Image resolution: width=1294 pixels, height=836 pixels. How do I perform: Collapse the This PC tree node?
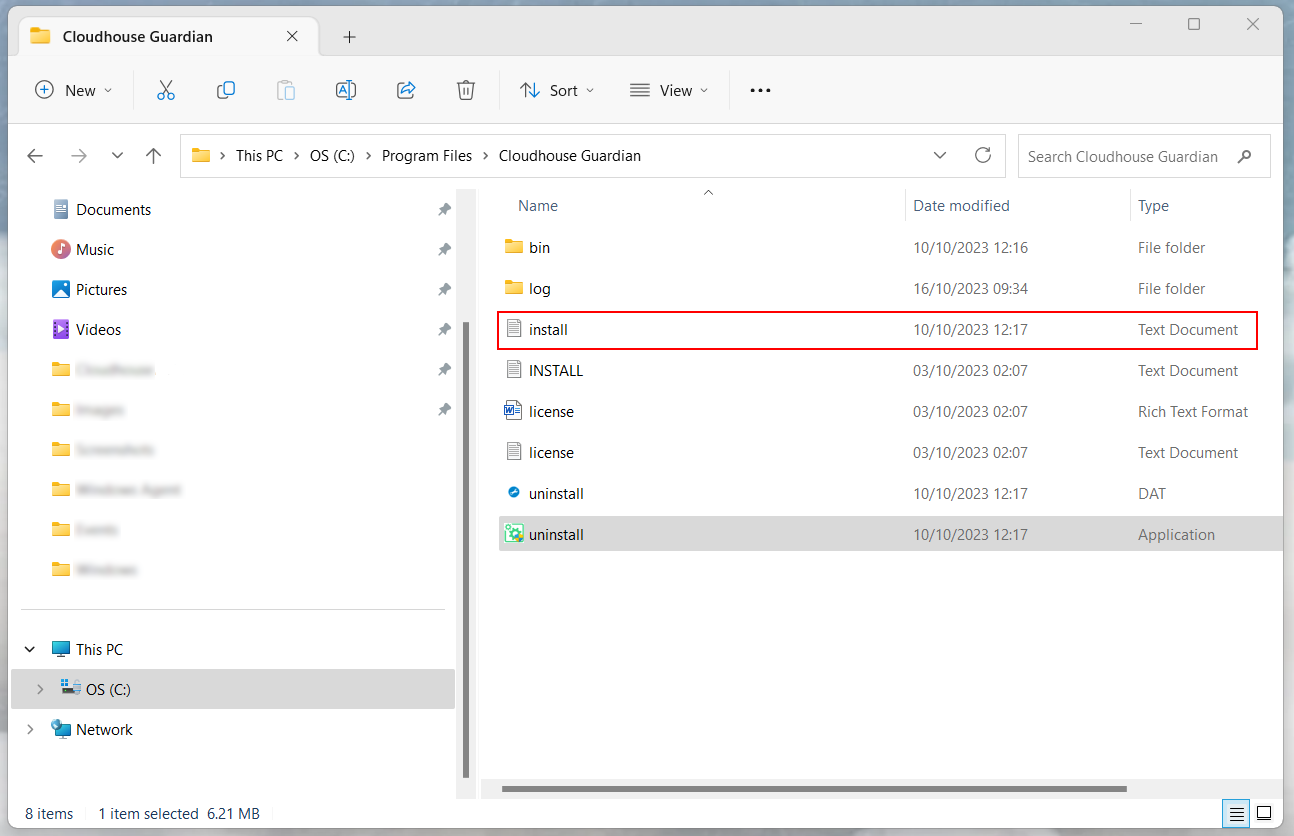point(30,649)
